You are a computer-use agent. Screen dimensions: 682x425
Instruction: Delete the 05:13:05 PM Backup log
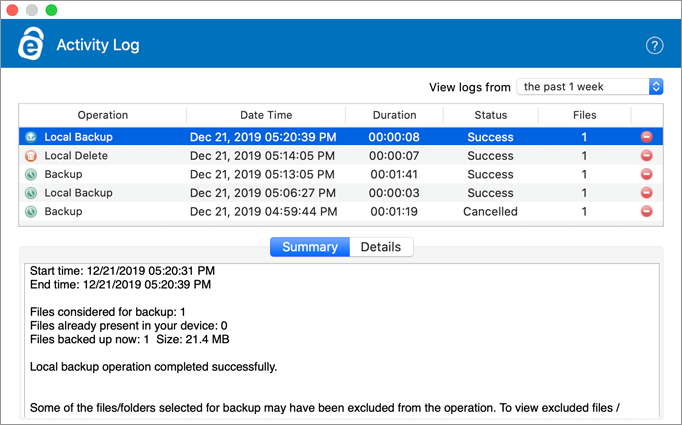(x=646, y=174)
